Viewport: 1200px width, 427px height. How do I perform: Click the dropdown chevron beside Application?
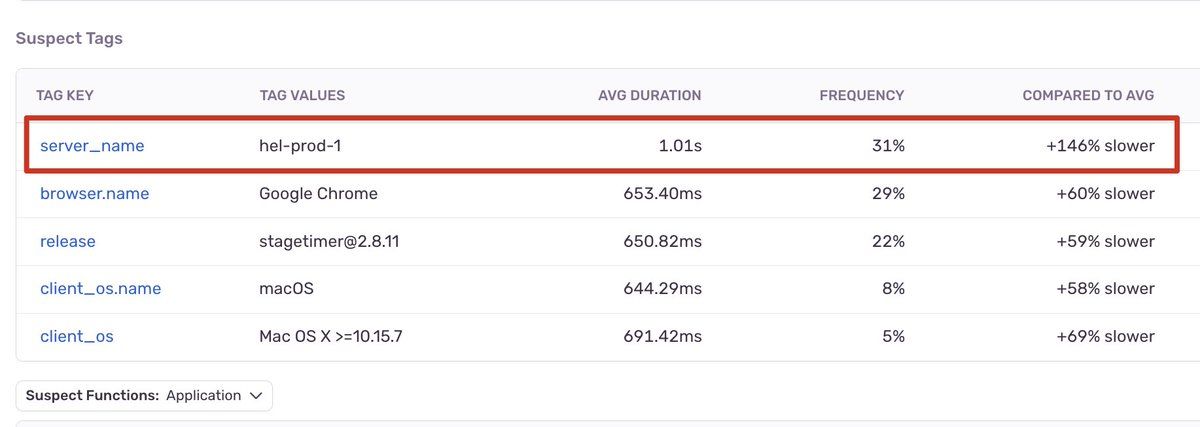pos(256,396)
